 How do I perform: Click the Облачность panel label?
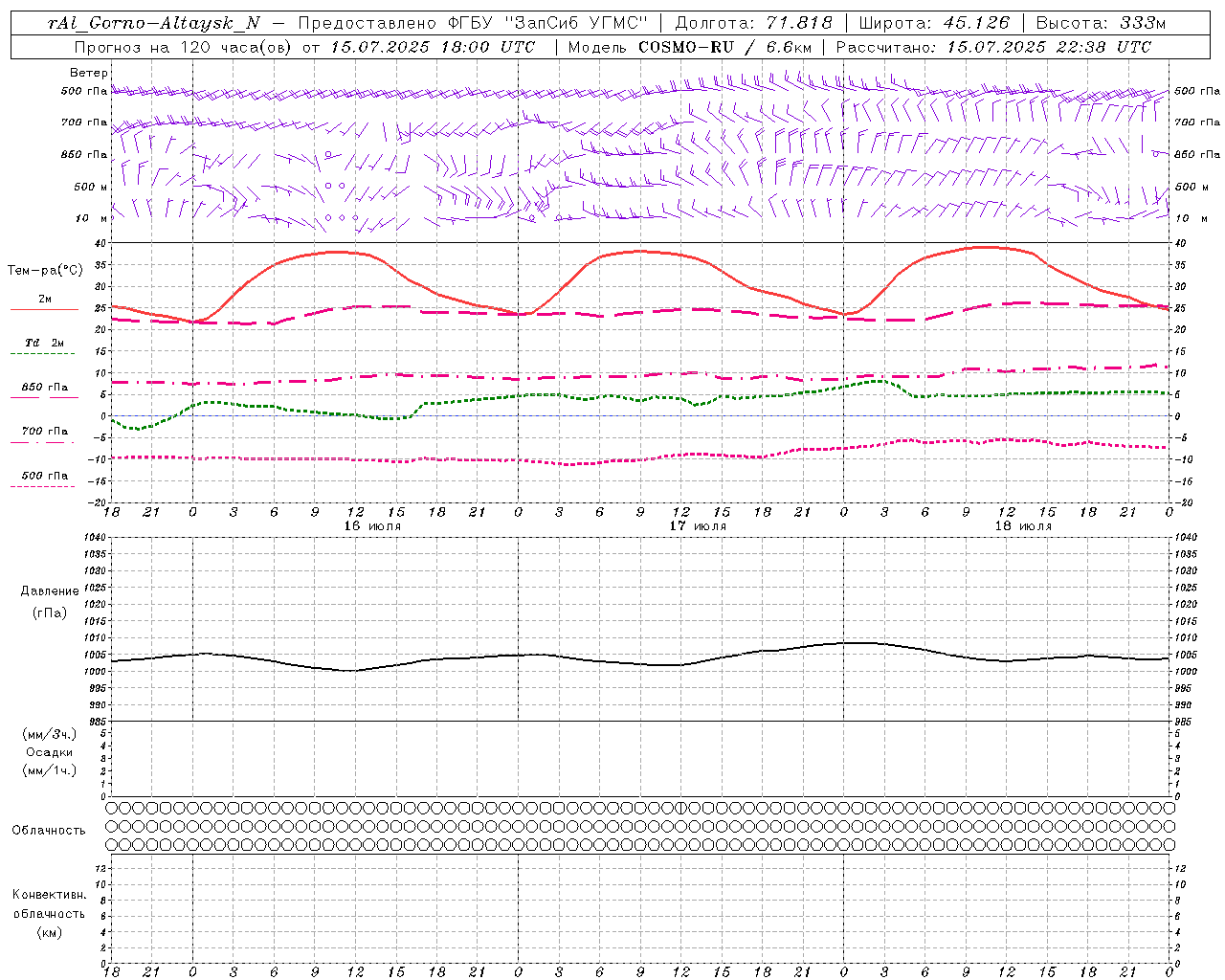pos(49,831)
